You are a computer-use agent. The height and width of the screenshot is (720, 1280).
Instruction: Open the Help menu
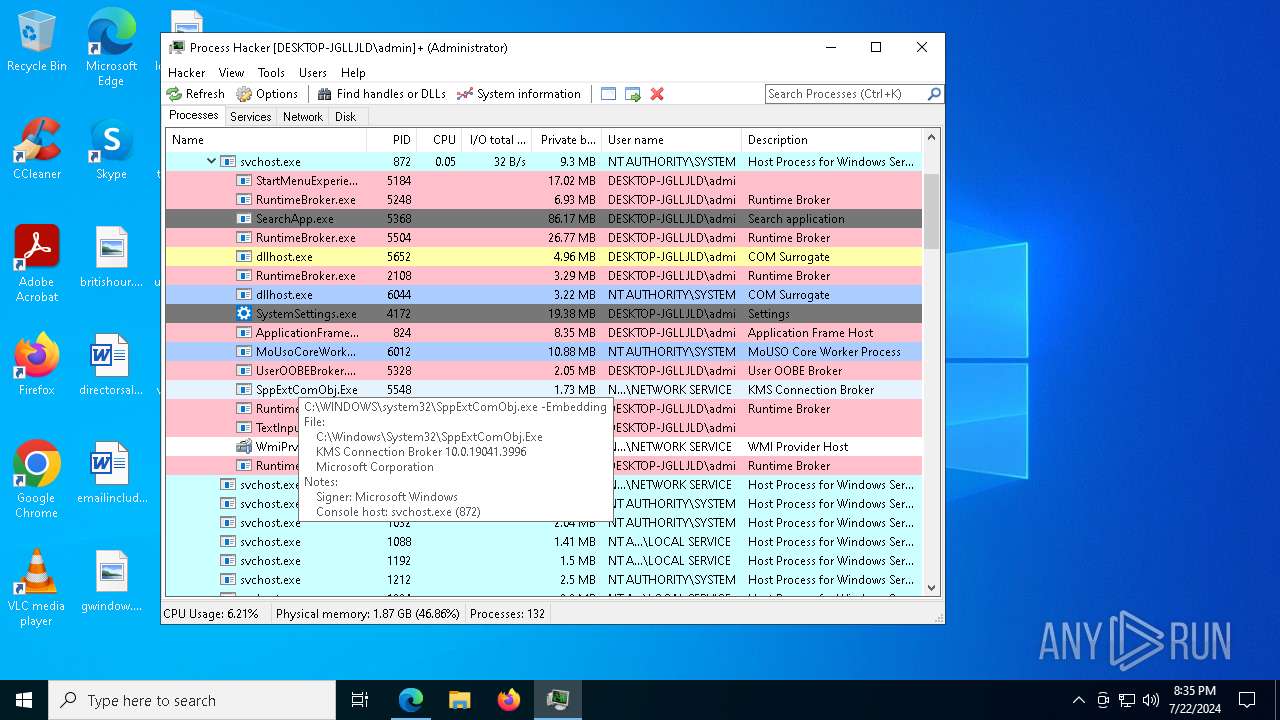tap(353, 73)
